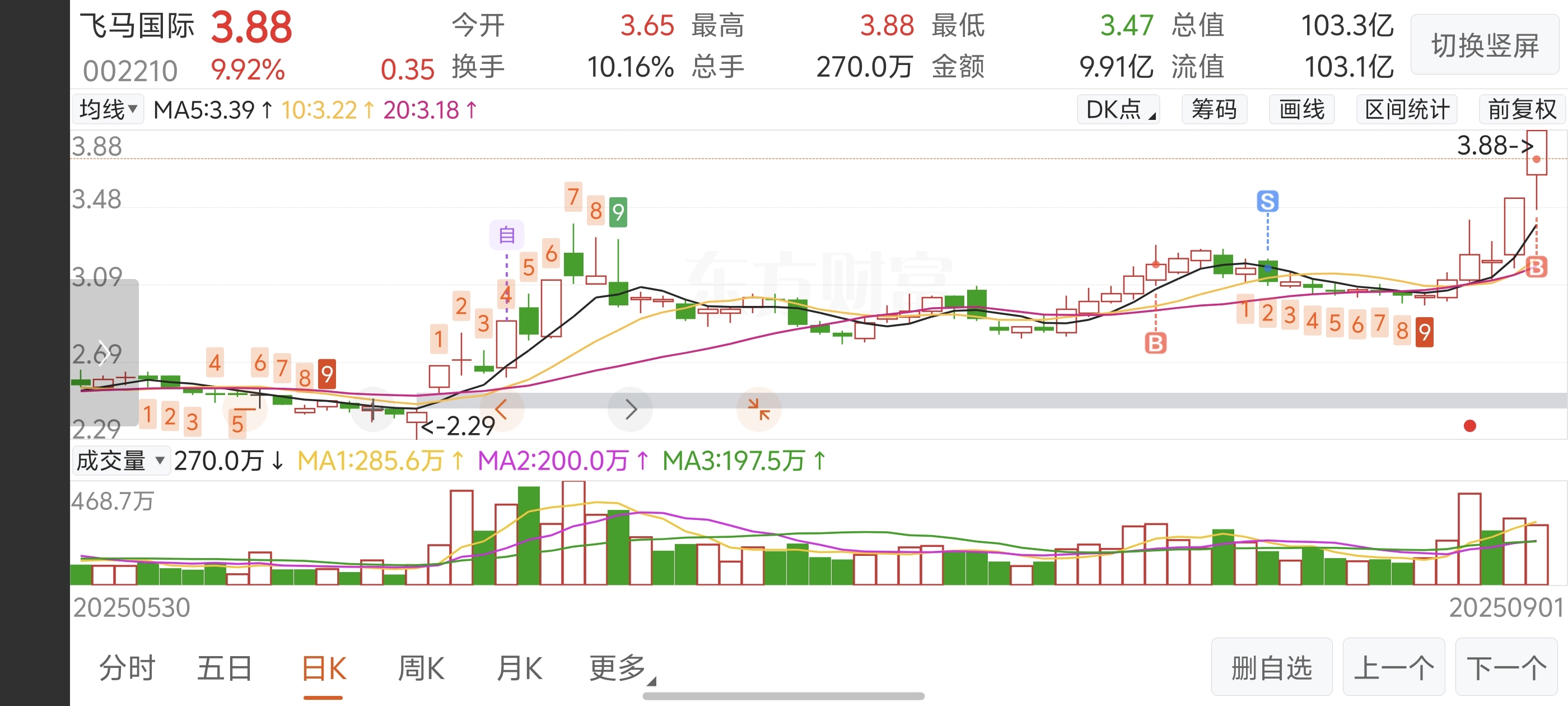Tap the MA3:197.5万 volume average
1568x706 pixels.
744,461
